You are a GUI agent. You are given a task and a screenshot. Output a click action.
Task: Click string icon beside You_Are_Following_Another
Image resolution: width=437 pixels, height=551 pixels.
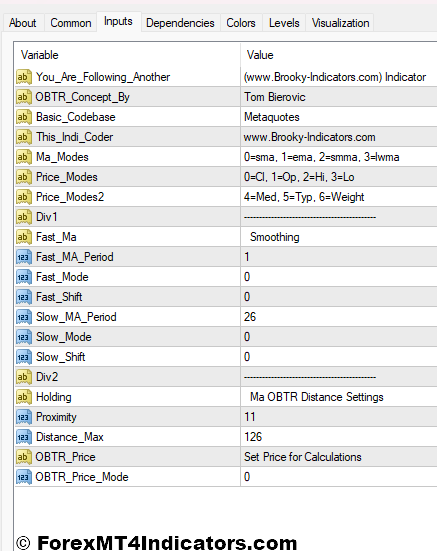24,77
